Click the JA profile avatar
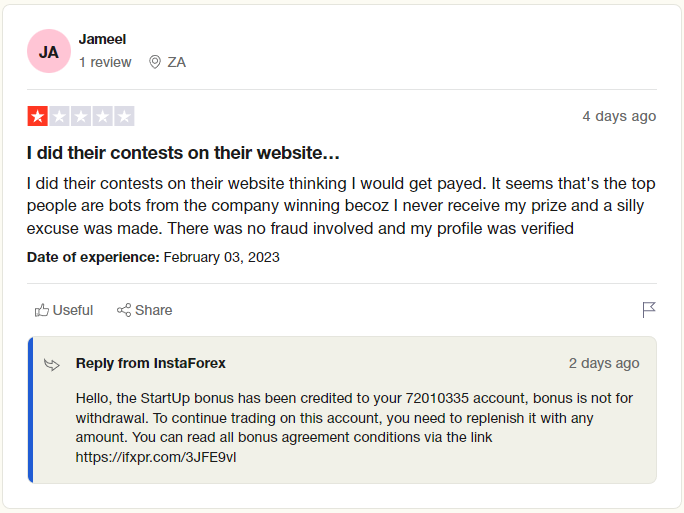The width and height of the screenshot is (684, 513). [49, 51]
